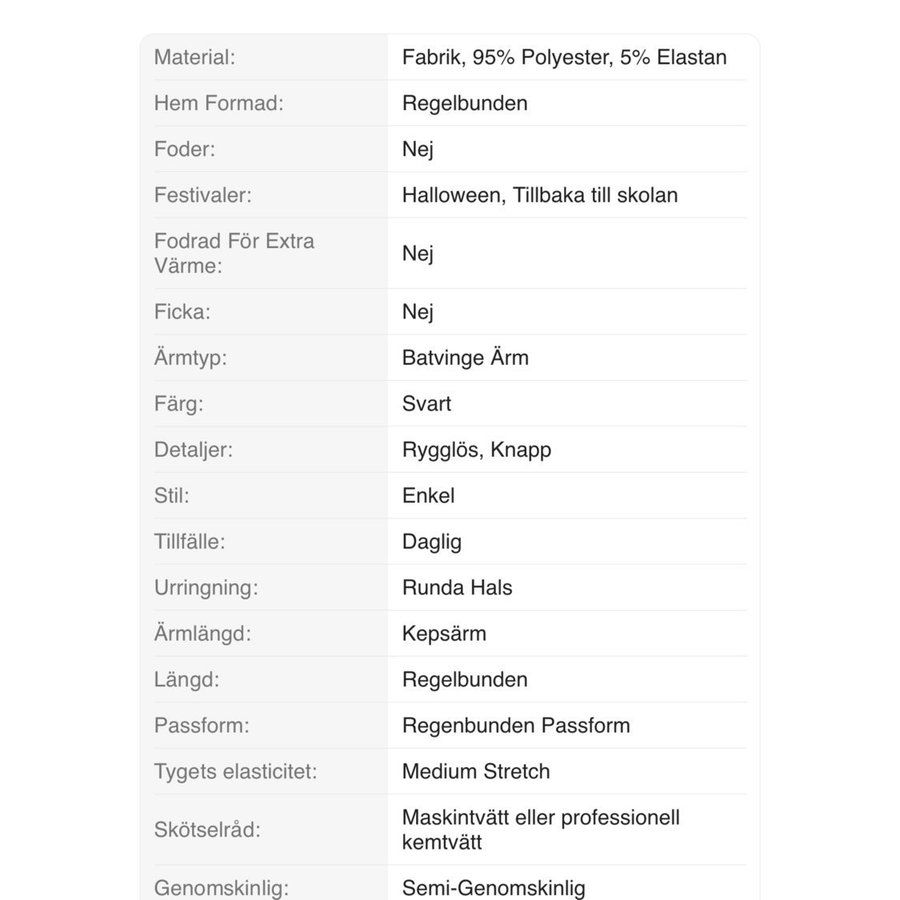Click the Ficka label
The height and width of the screenshot is (900, 900).
(182, 312)
